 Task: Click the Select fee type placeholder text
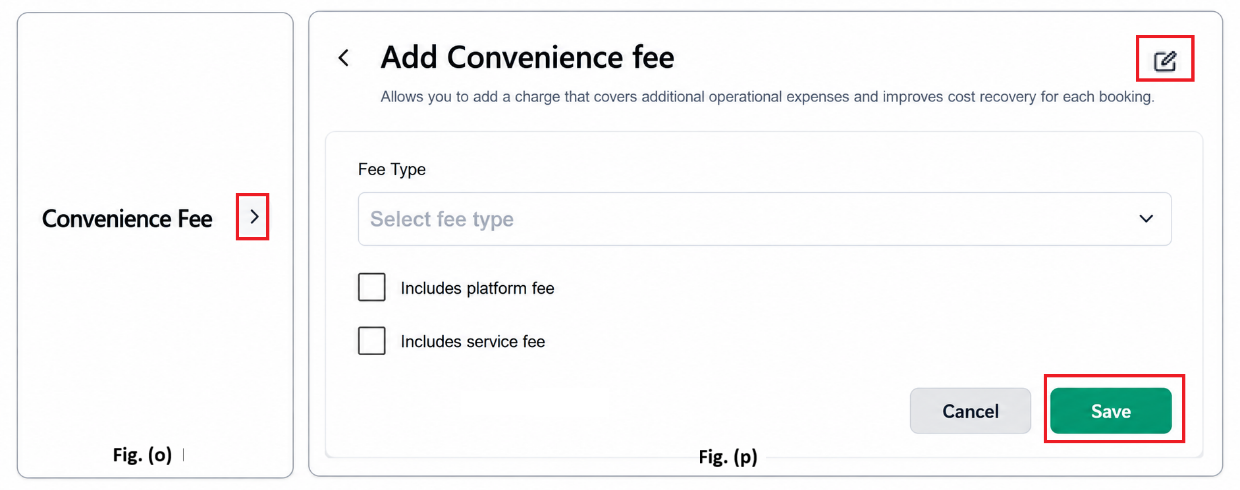point(441,219)
